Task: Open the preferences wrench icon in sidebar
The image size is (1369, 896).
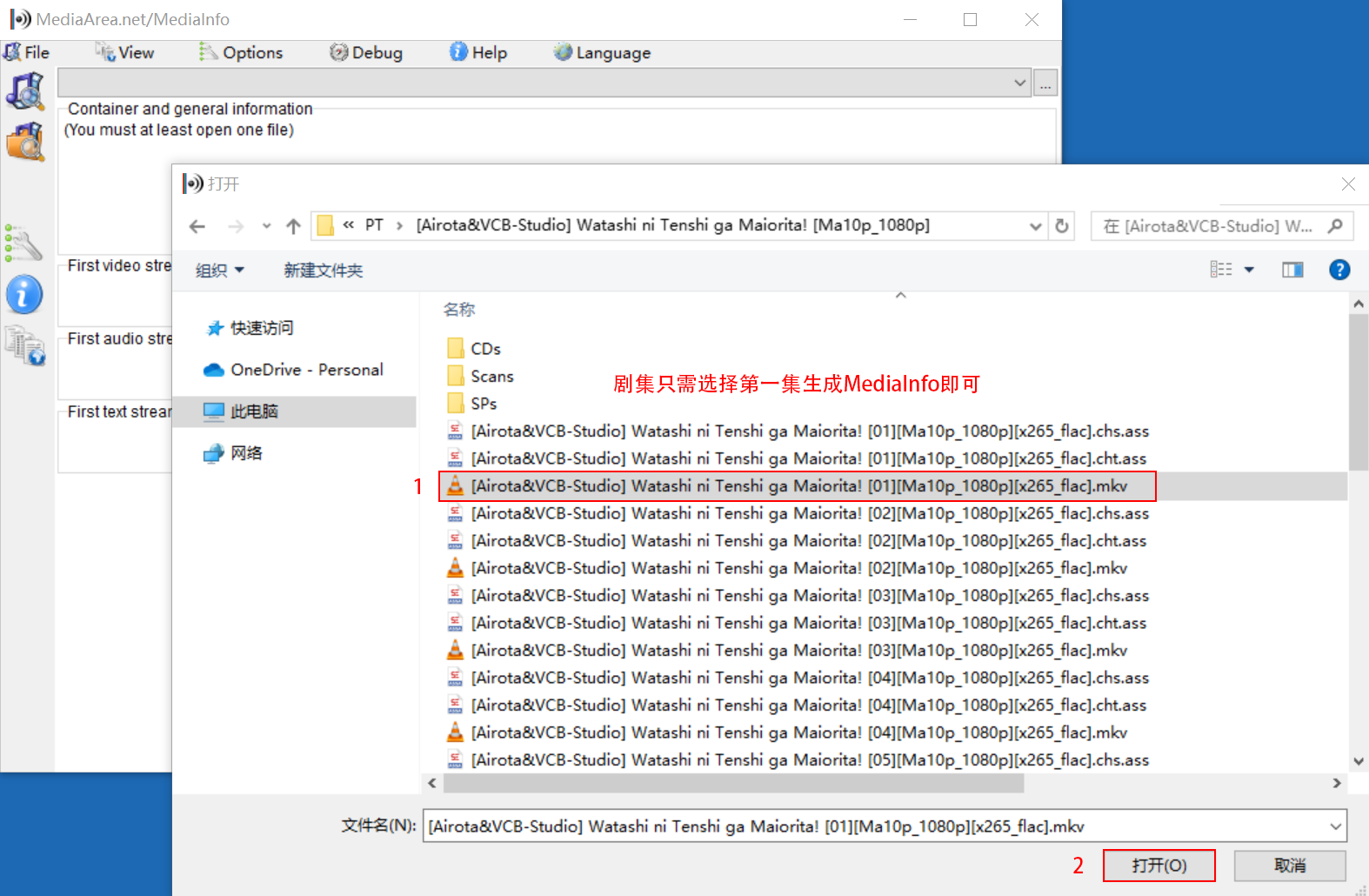Action: [x=23, y=244]
